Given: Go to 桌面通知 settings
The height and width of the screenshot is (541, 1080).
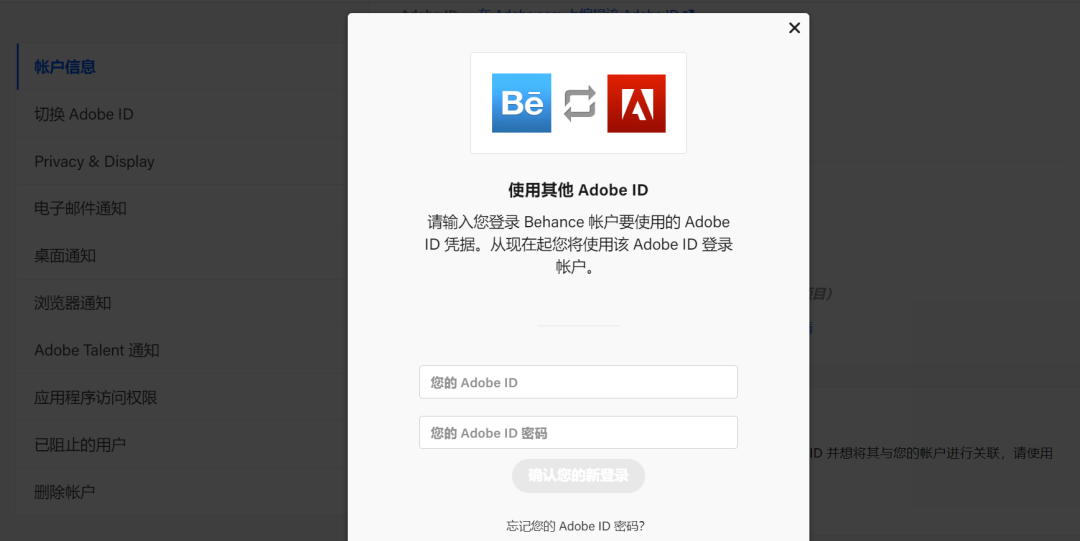Looking at the screenshot, I should (183, 256).
